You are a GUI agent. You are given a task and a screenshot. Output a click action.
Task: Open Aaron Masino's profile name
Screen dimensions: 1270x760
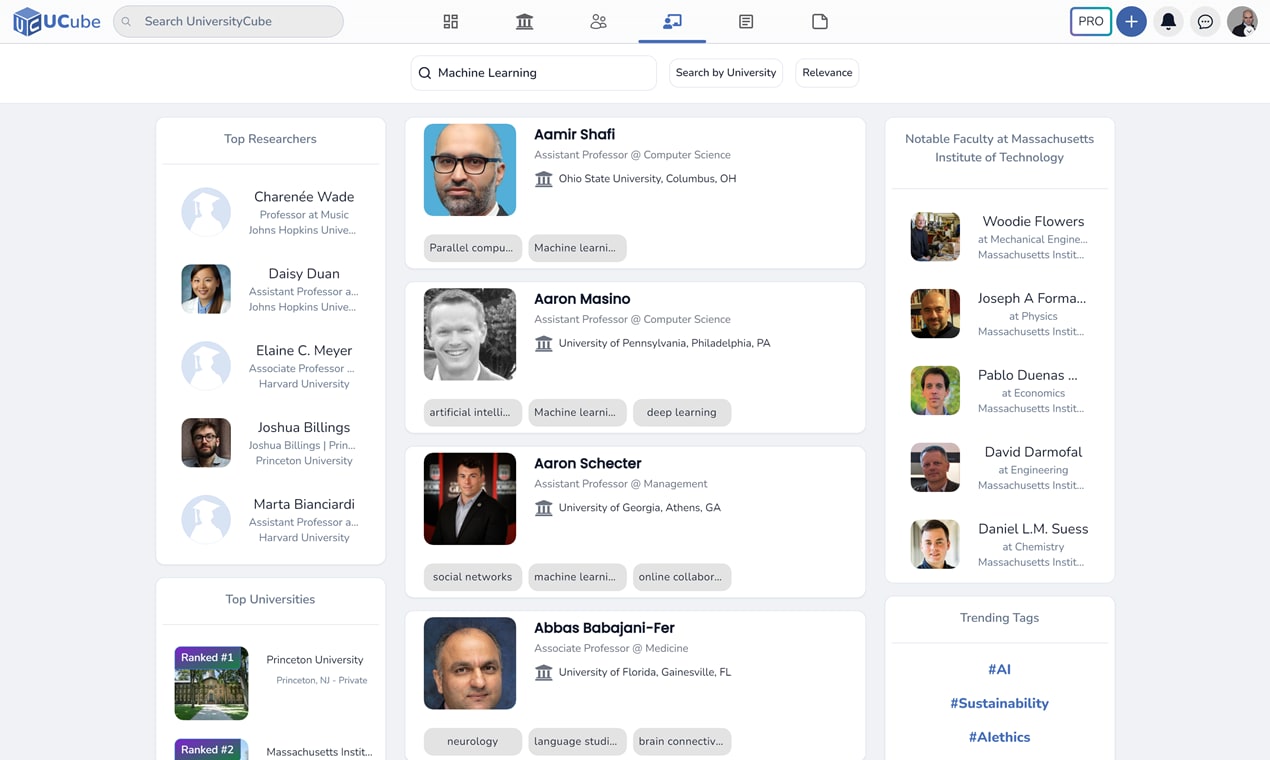point(582,299)
